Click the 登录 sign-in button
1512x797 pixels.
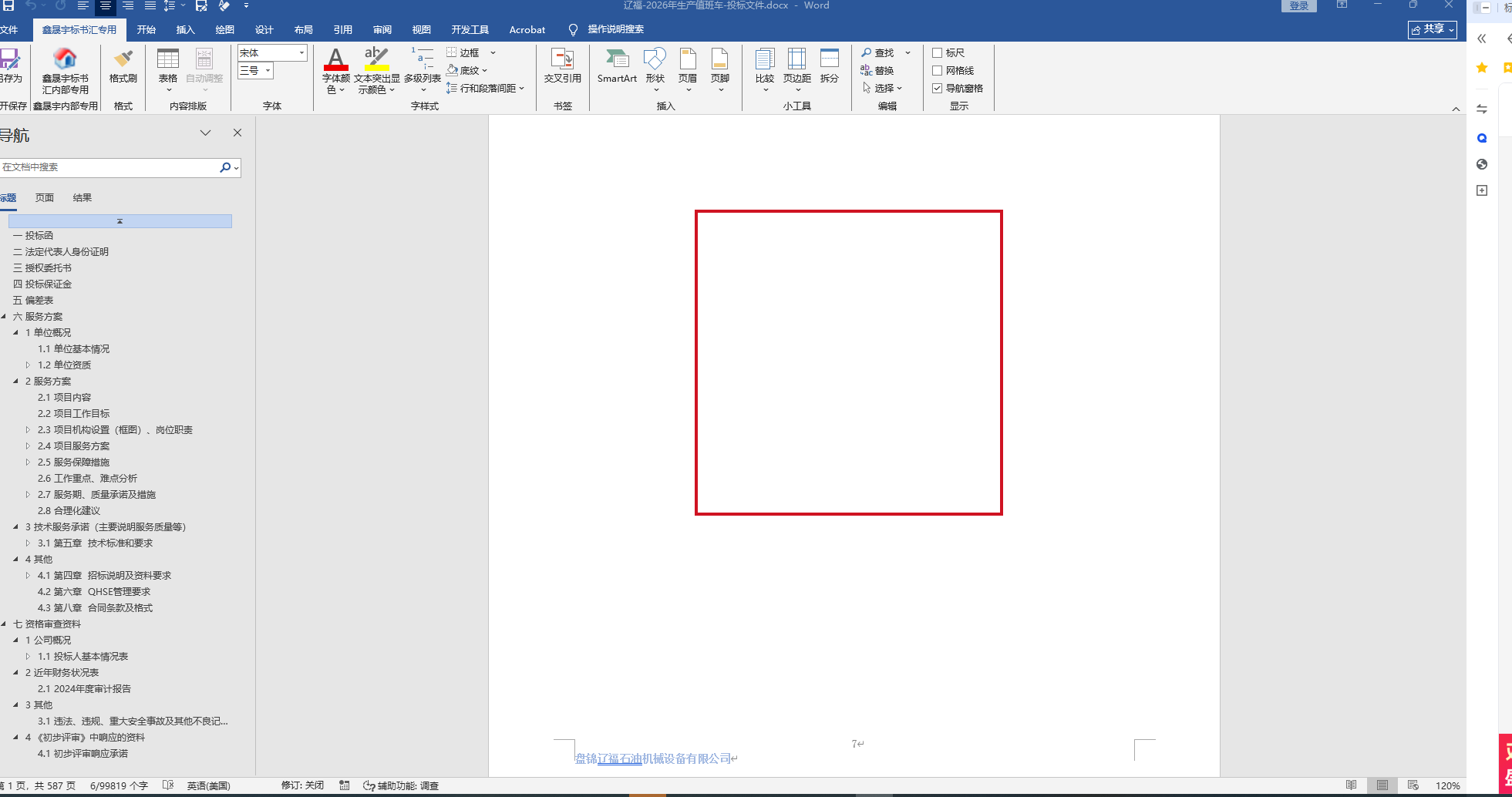pos(1299,5)
